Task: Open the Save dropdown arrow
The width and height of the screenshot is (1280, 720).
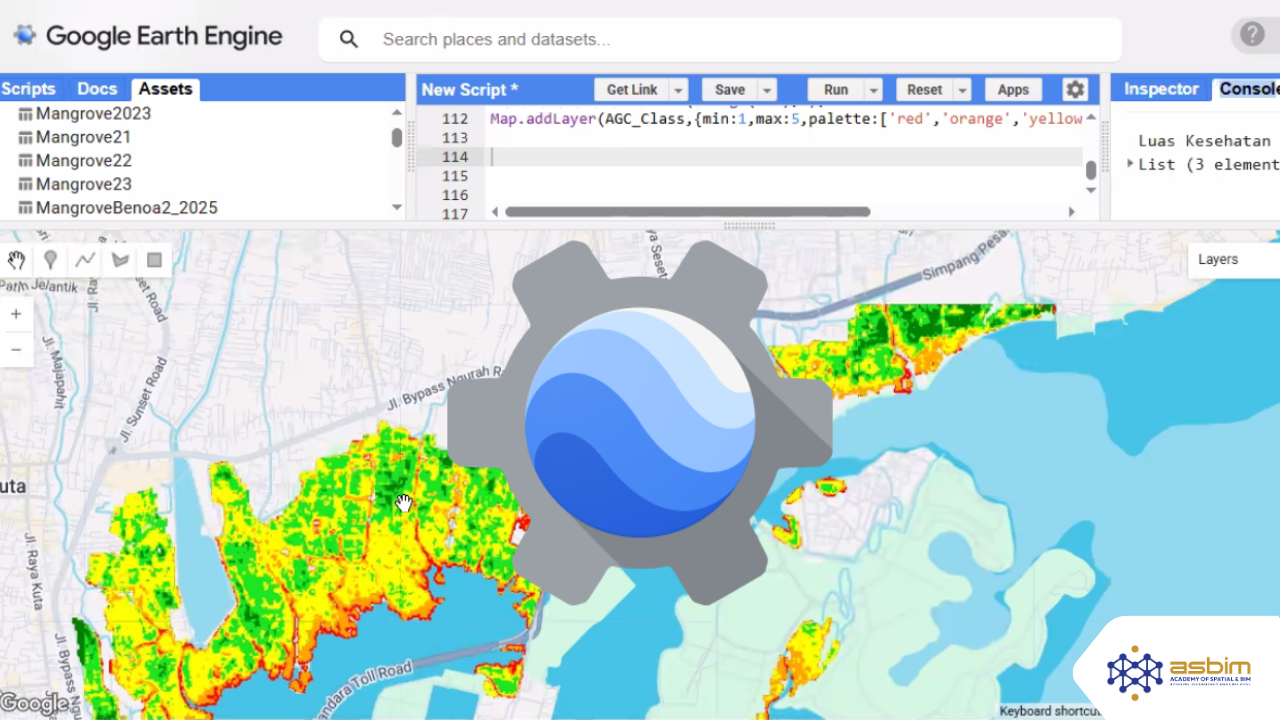Action: tap(768, 90)
